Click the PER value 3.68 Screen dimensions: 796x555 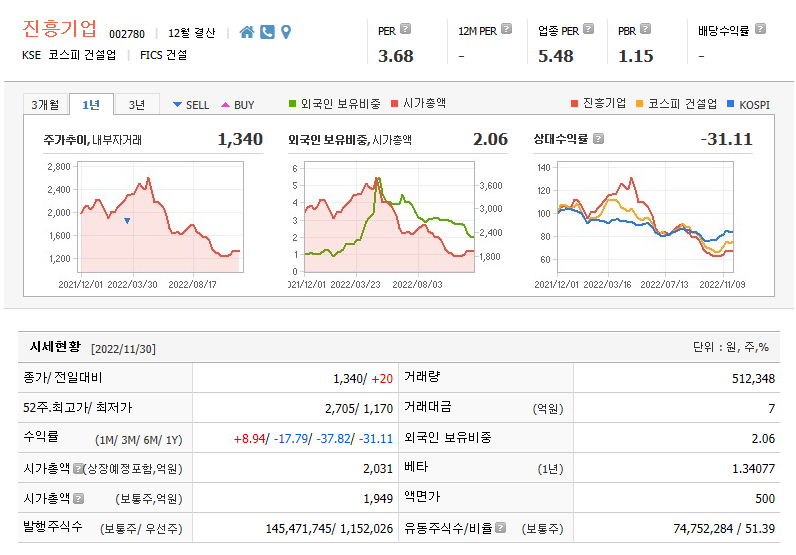tap(395, 56)
